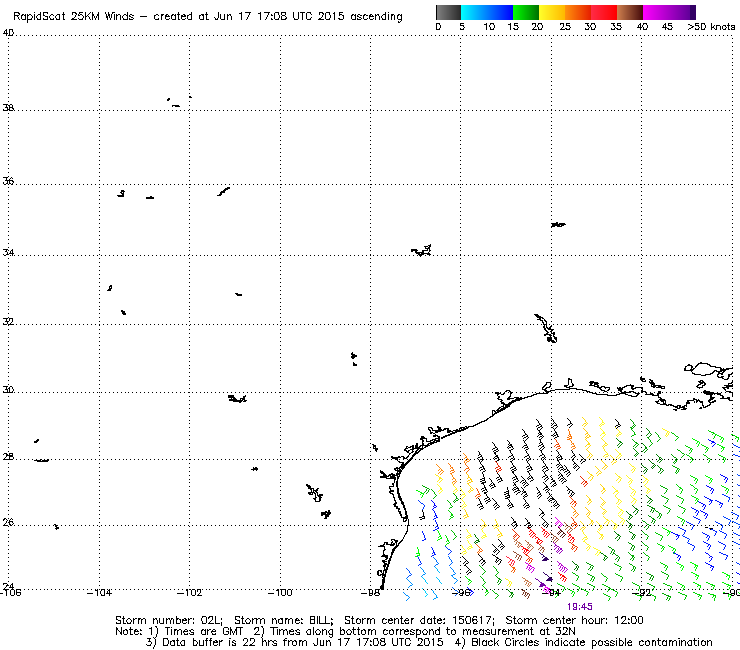Click the legend value '25' label

[565, 27]
